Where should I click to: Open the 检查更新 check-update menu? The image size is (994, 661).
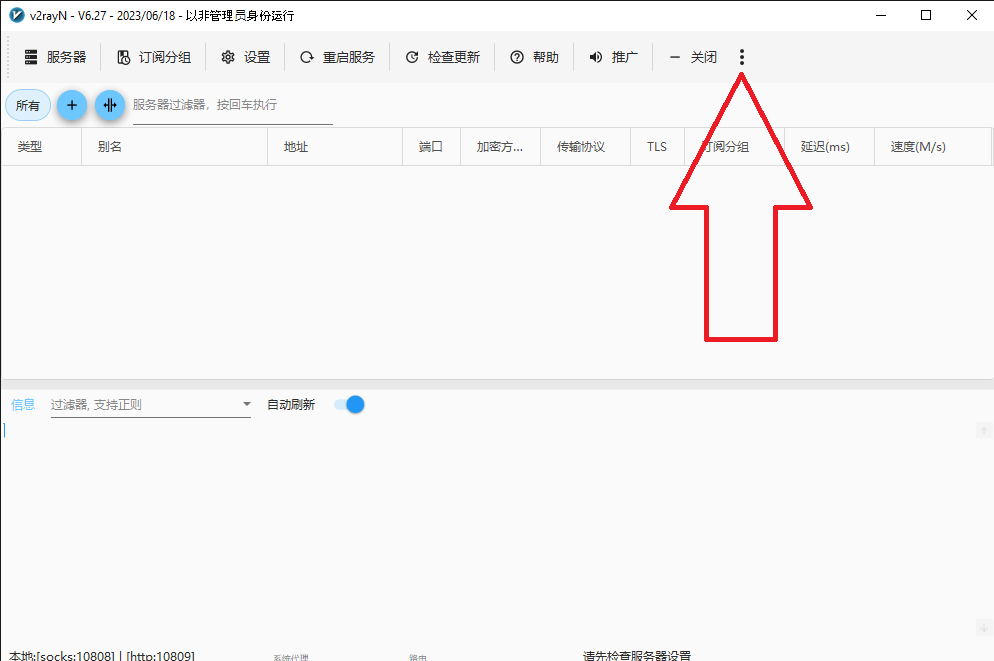(x=442, y=58)
